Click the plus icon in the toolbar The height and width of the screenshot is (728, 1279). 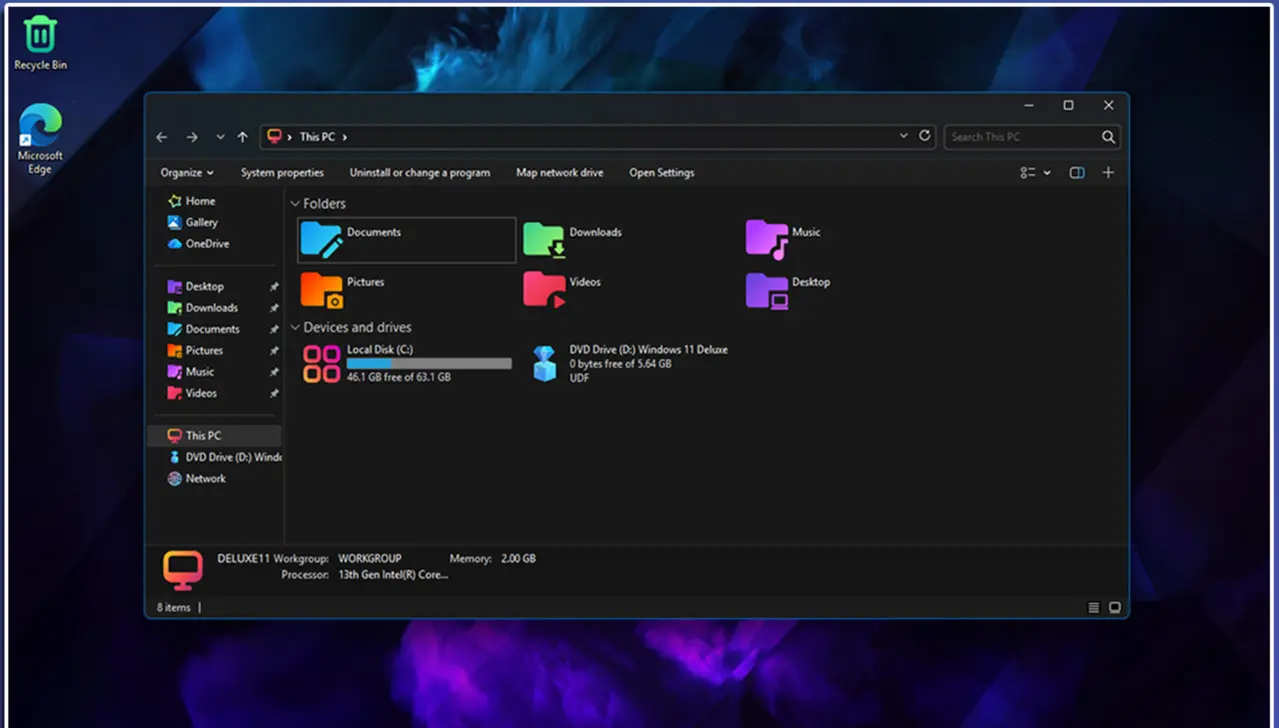(1108, 173)
